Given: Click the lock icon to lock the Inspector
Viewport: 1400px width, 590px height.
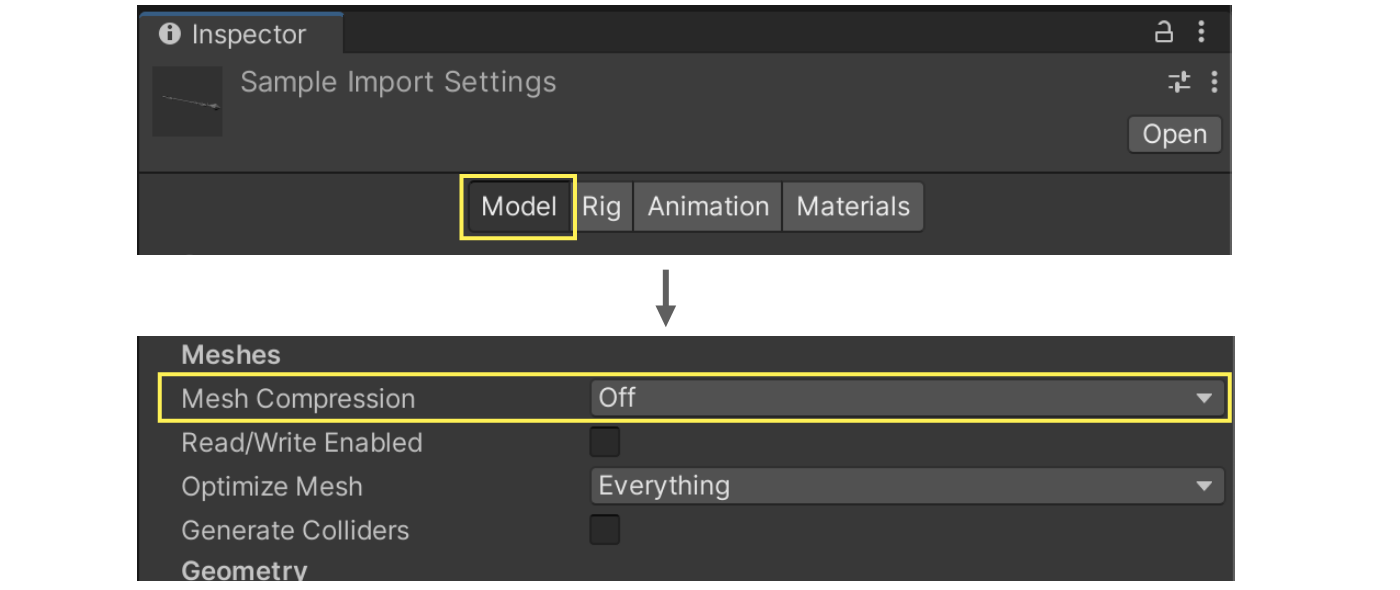Looking at the screenshot, I should (1163, 31).
